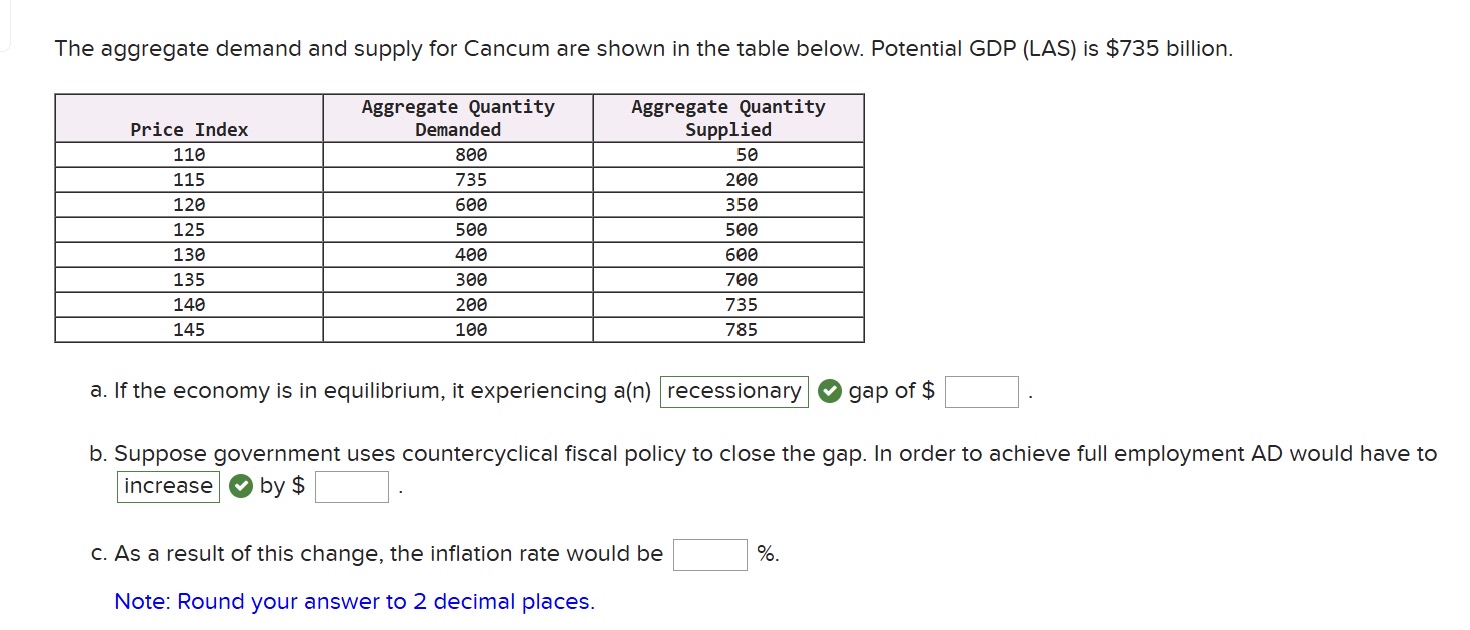This screenshot has height=630, width=1470.
Task: Click demanded value 500 in table
Action: point(471,230)
